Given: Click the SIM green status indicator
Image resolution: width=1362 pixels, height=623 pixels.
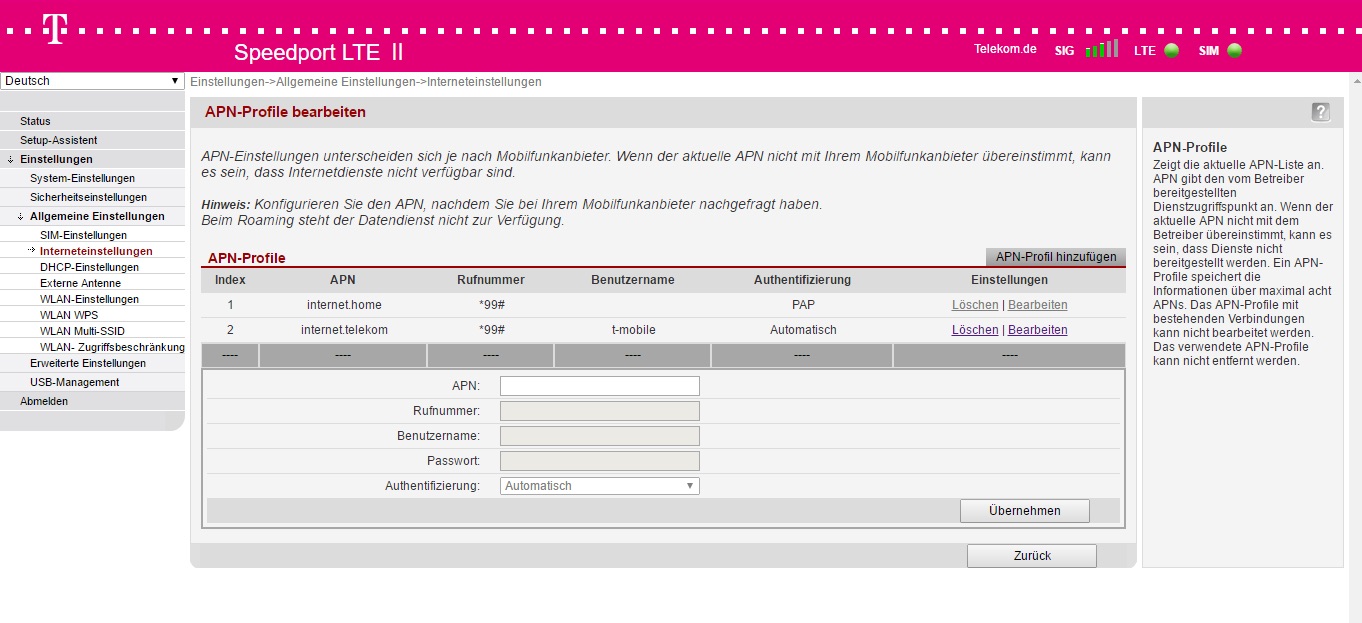Looking at the screenshot, I should tap(1235, 50).
